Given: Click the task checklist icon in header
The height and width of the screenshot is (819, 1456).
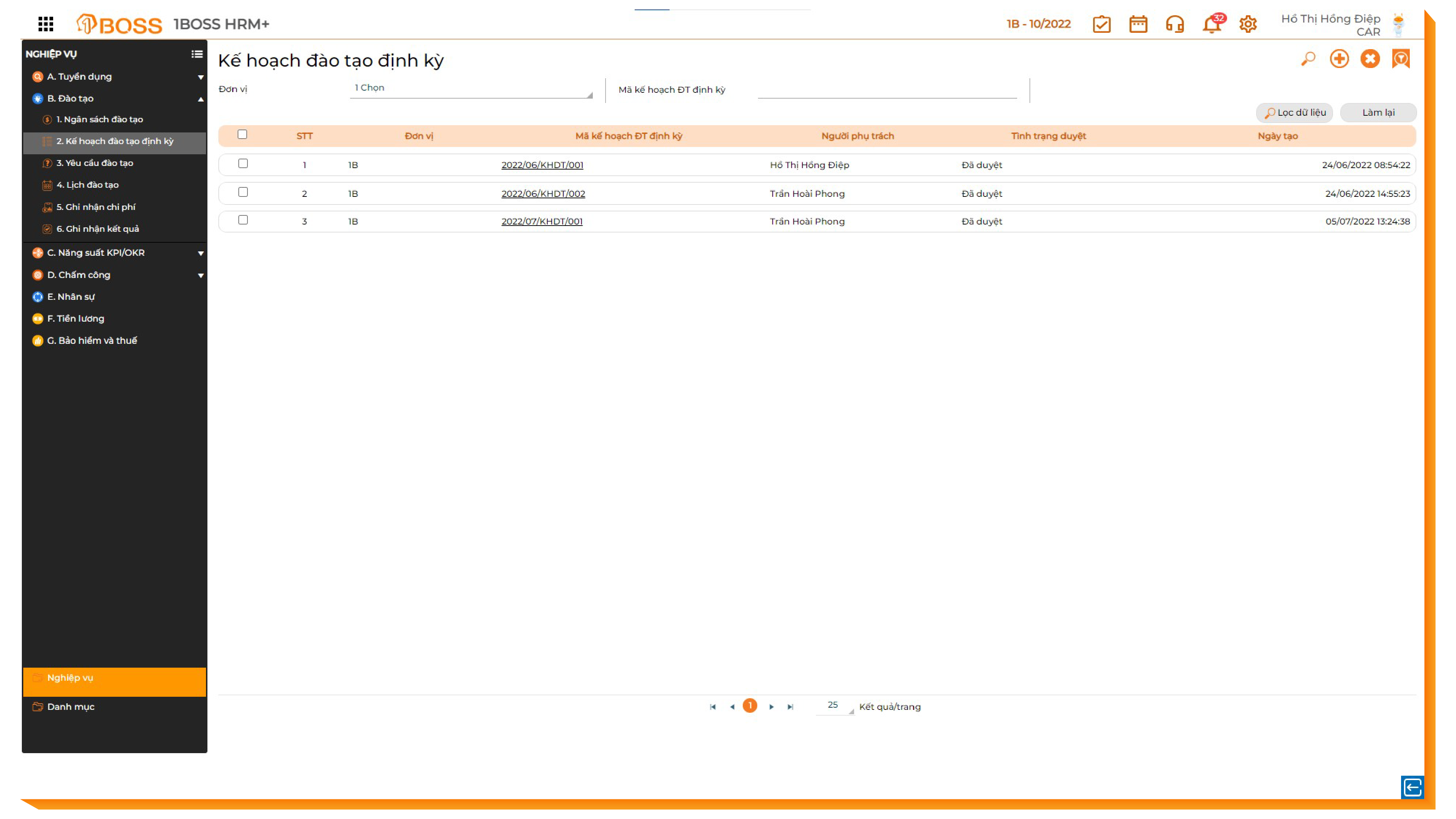Looking at the screenshot, I should tap(1101, 24).
